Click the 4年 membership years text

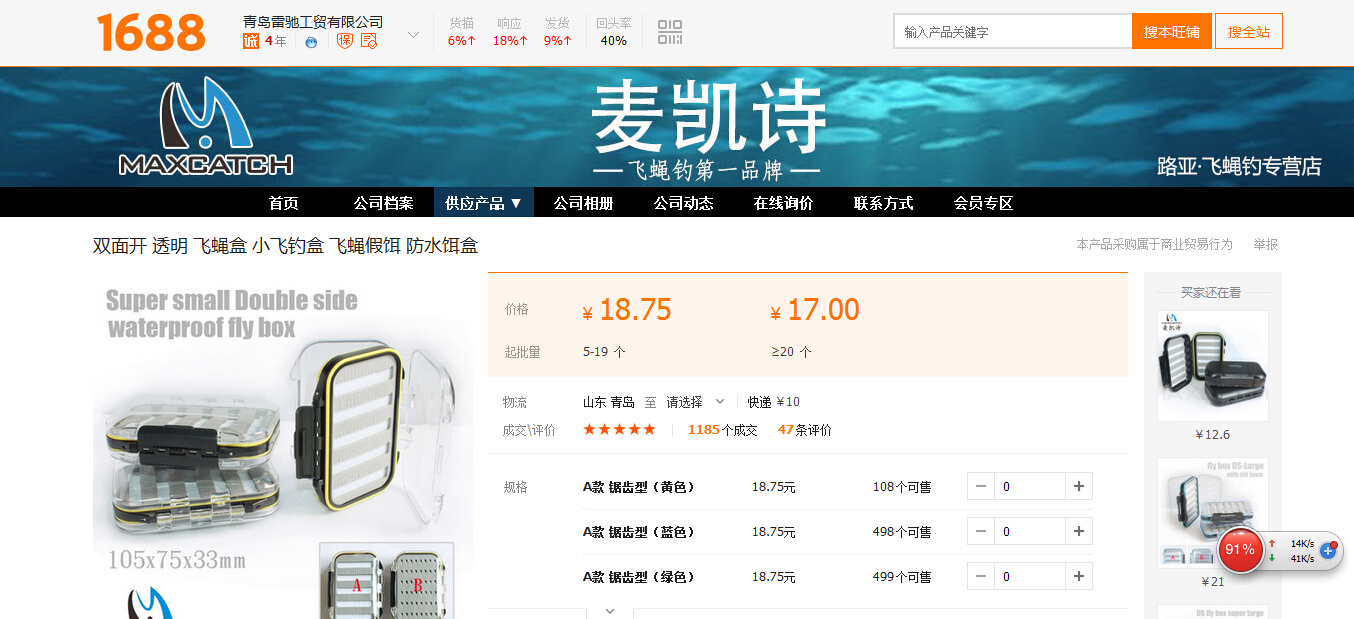pyautogui.click(x=275, y=41)
